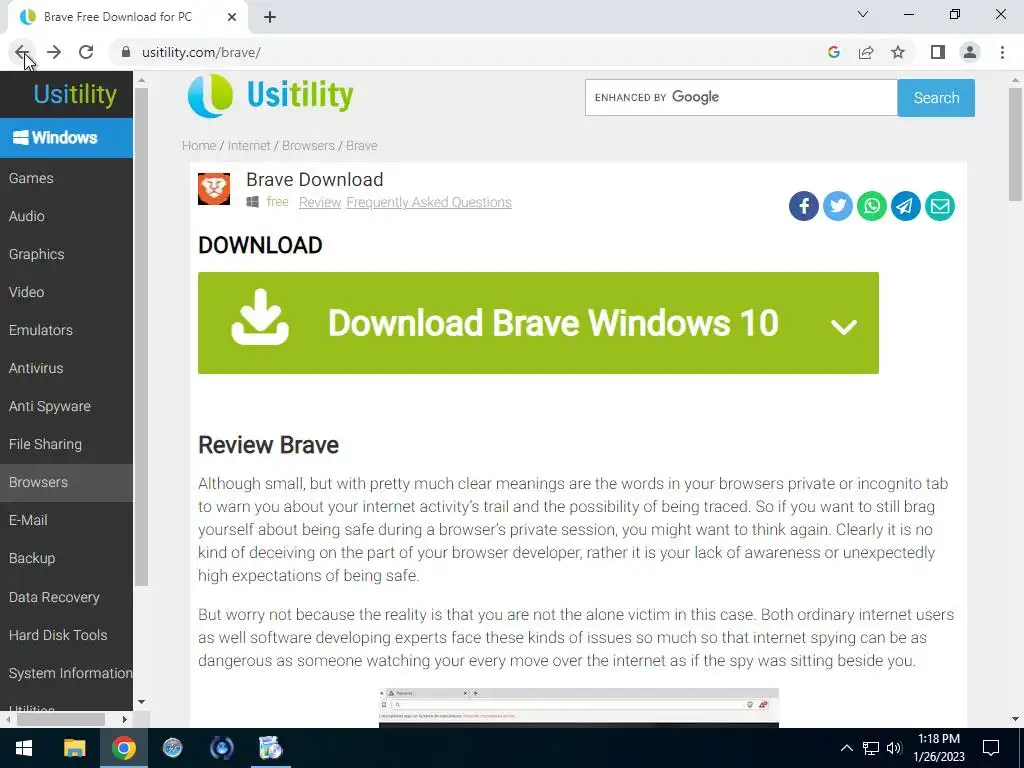Open the Windows section in sidebar
This screenshot has height=768, width=1024.
click(x=66, y=138)
